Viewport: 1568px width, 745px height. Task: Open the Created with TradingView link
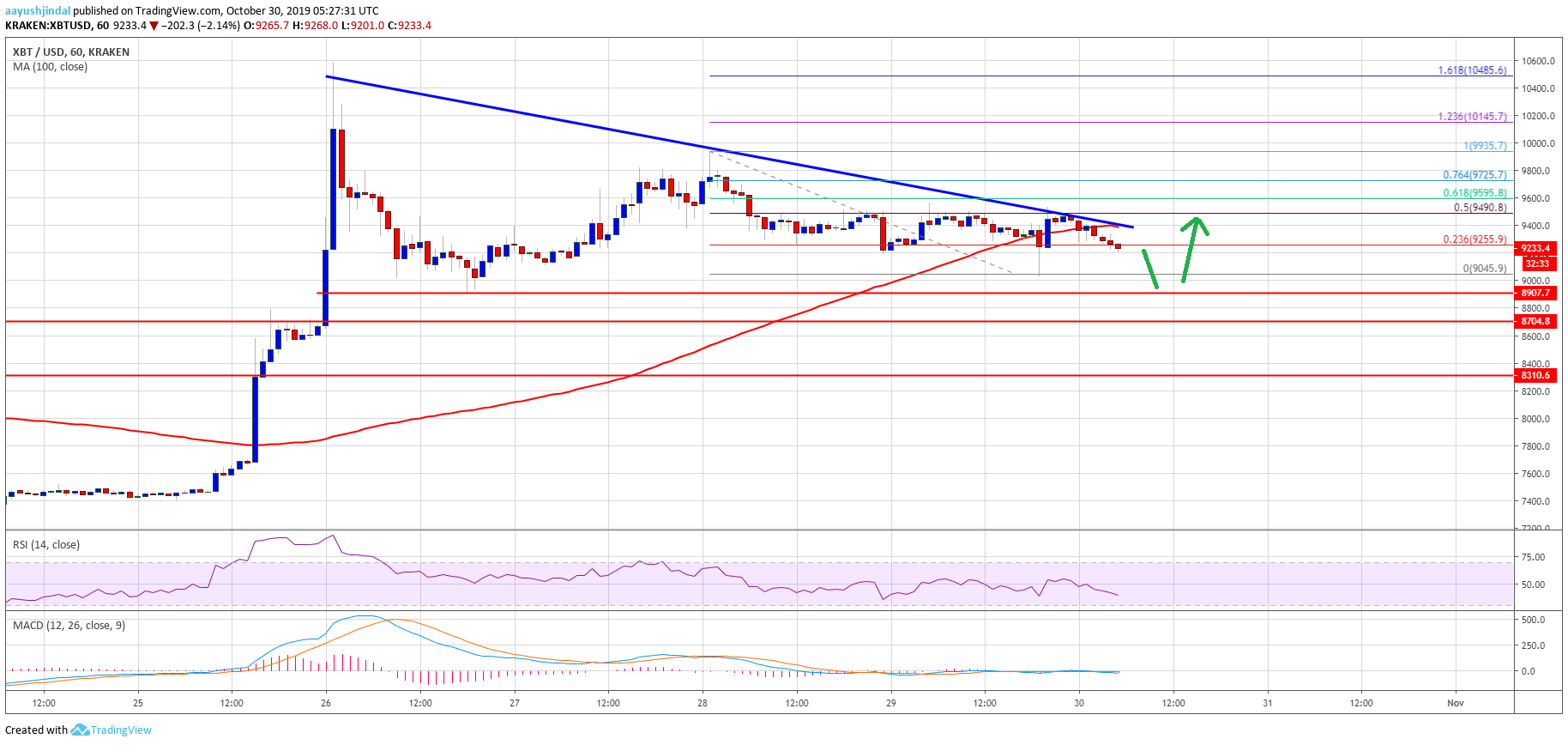click(x=78, y=730)
